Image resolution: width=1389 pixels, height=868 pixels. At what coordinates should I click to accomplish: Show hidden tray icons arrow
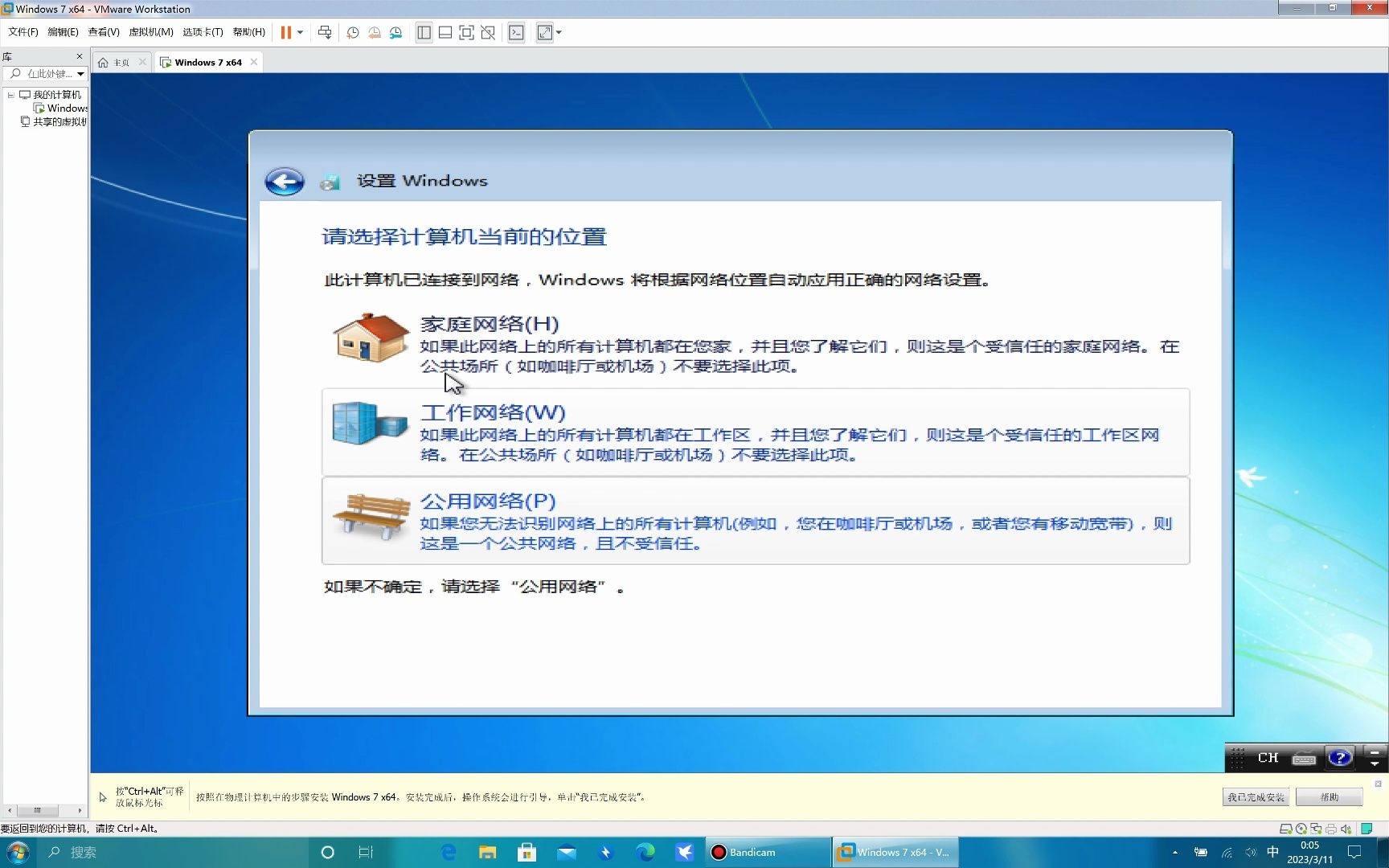[x=1175, y=853]
